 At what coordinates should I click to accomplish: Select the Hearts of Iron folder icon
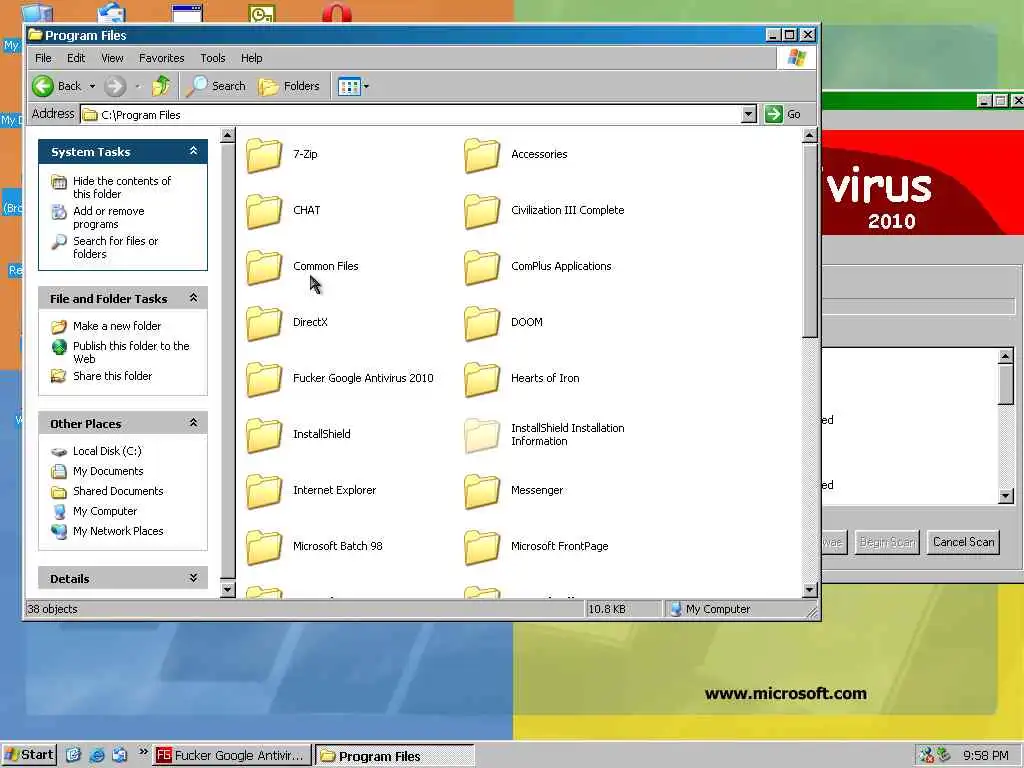click(x=482, y=379)
